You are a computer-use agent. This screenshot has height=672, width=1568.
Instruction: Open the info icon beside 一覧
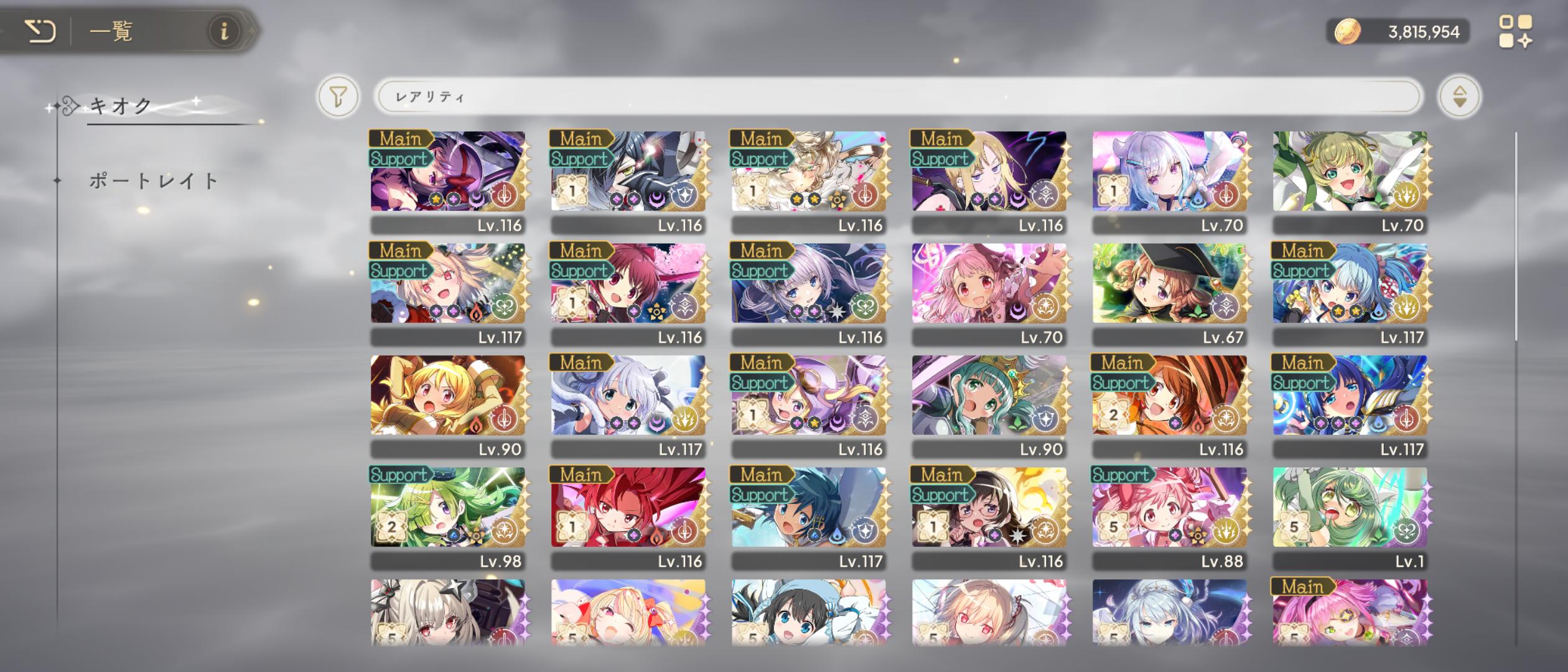click(224, 30)
